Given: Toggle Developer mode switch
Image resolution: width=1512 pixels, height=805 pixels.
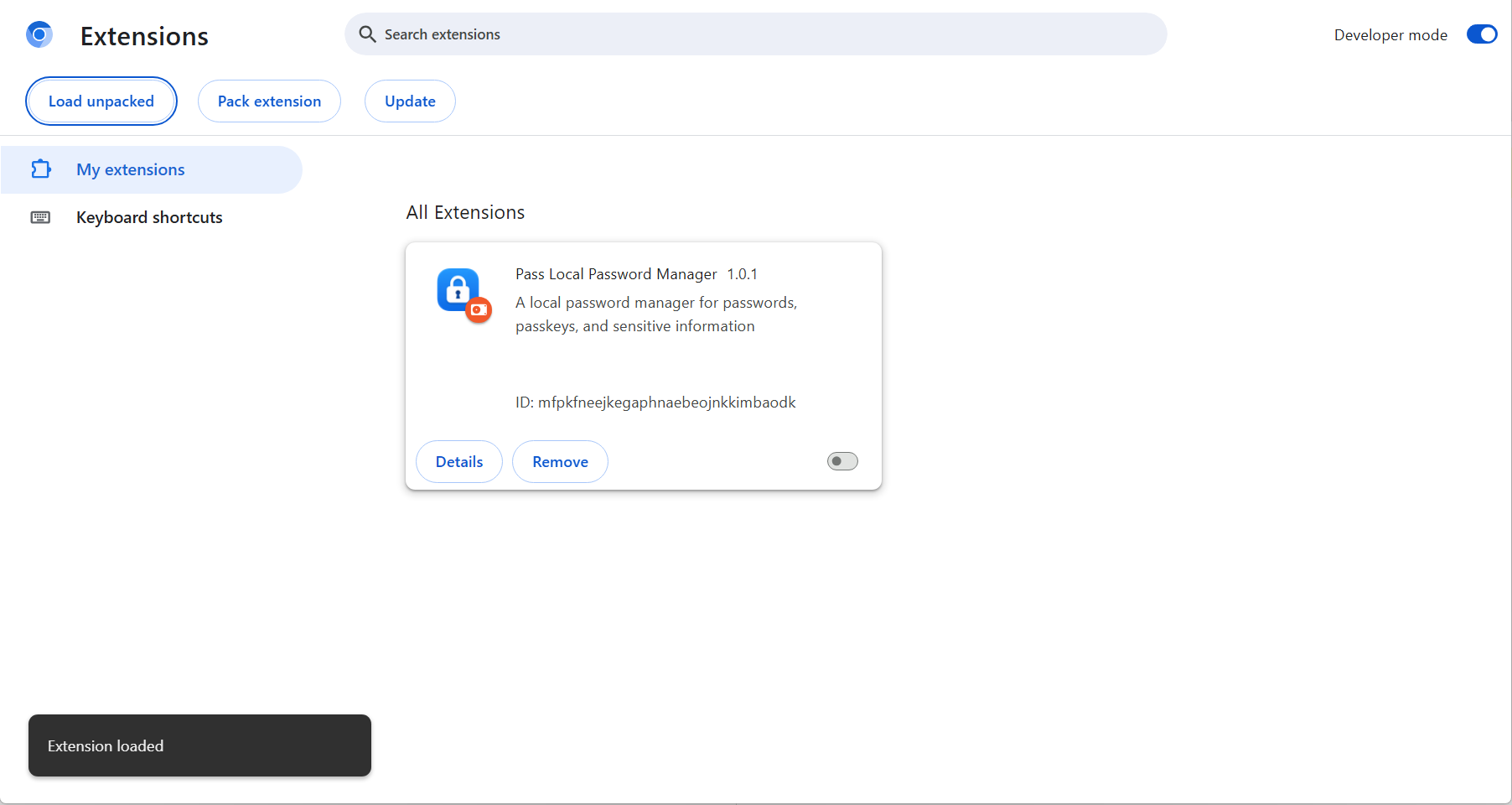Looking at the screenshot, I should coord(1482,34).
